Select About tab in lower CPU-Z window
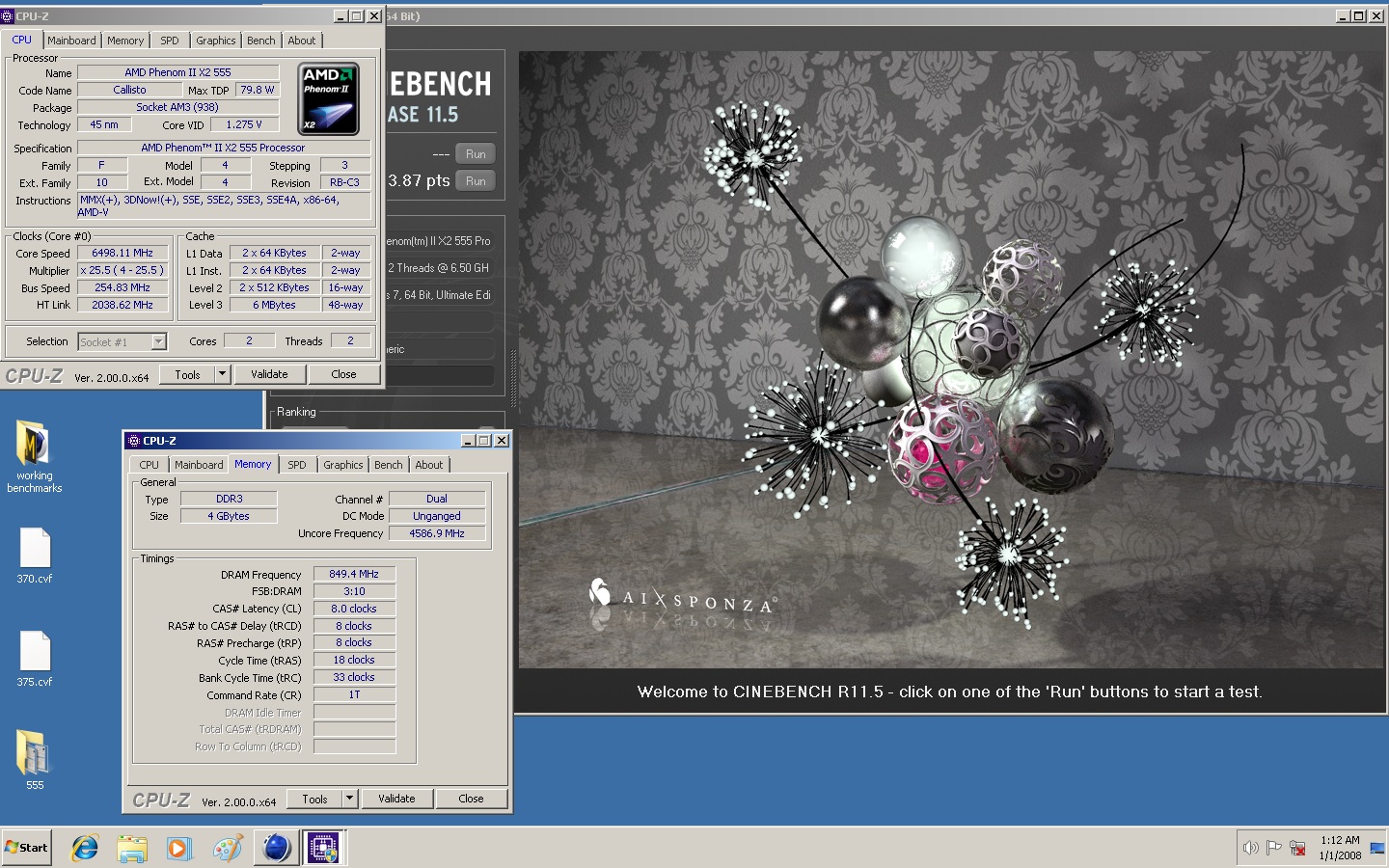Screen dimensions: 1389x868 [428, 465]
